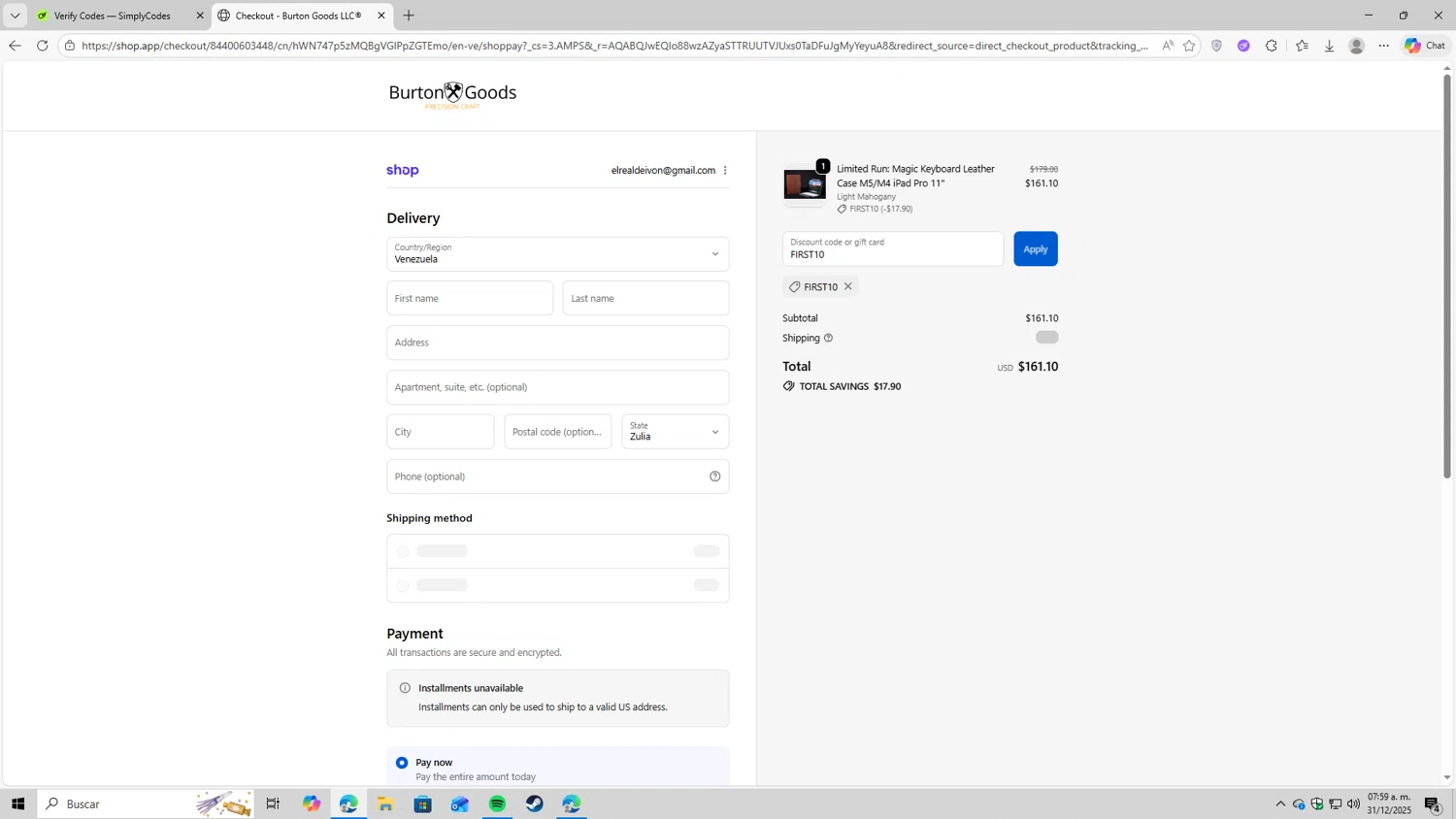View site information lock icon

pyautogui.click(x=70, y=46)
